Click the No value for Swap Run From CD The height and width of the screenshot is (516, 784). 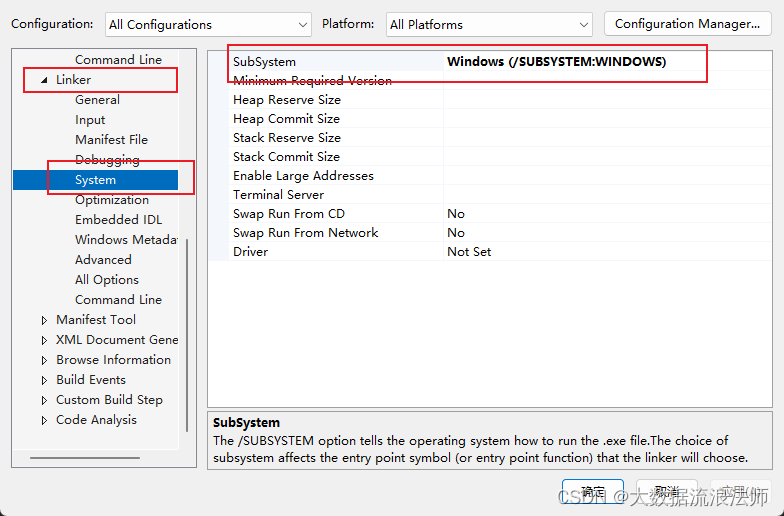[x=456, y=214]
